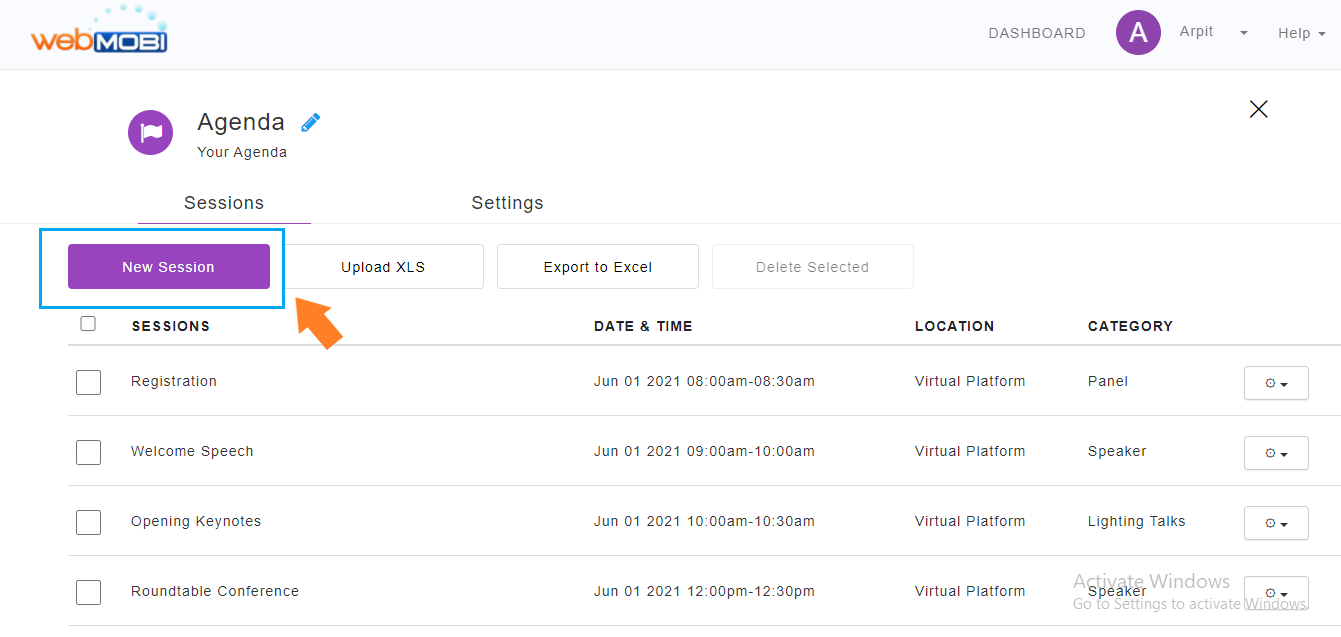Image resolution: width=1341 pixels, height=637 pixels.
Task: Click date Jun 01 2021 12:00pm-12:30pm
Action: 704,591
